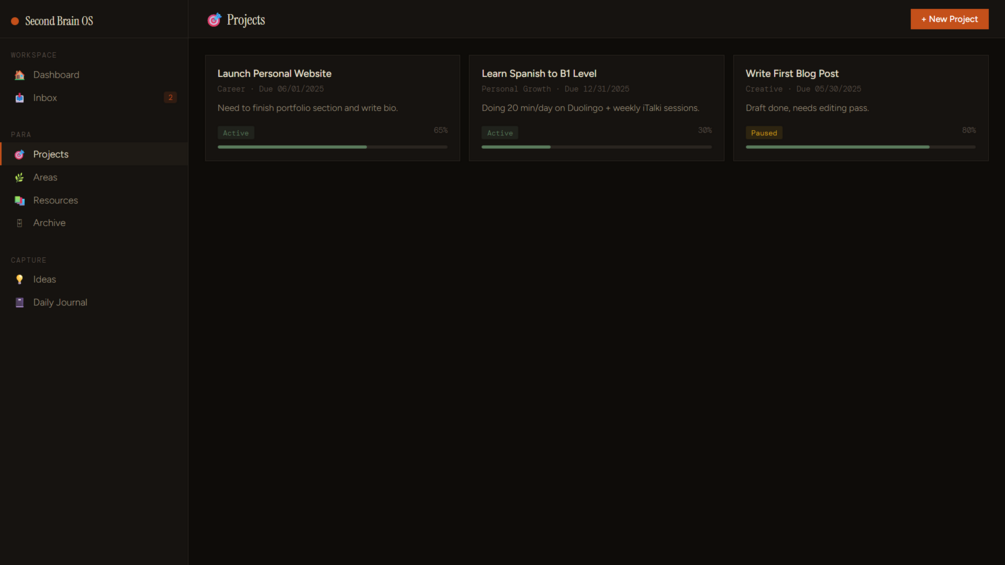
Task: Click the Areas plant icon
Action: [19, 177]
